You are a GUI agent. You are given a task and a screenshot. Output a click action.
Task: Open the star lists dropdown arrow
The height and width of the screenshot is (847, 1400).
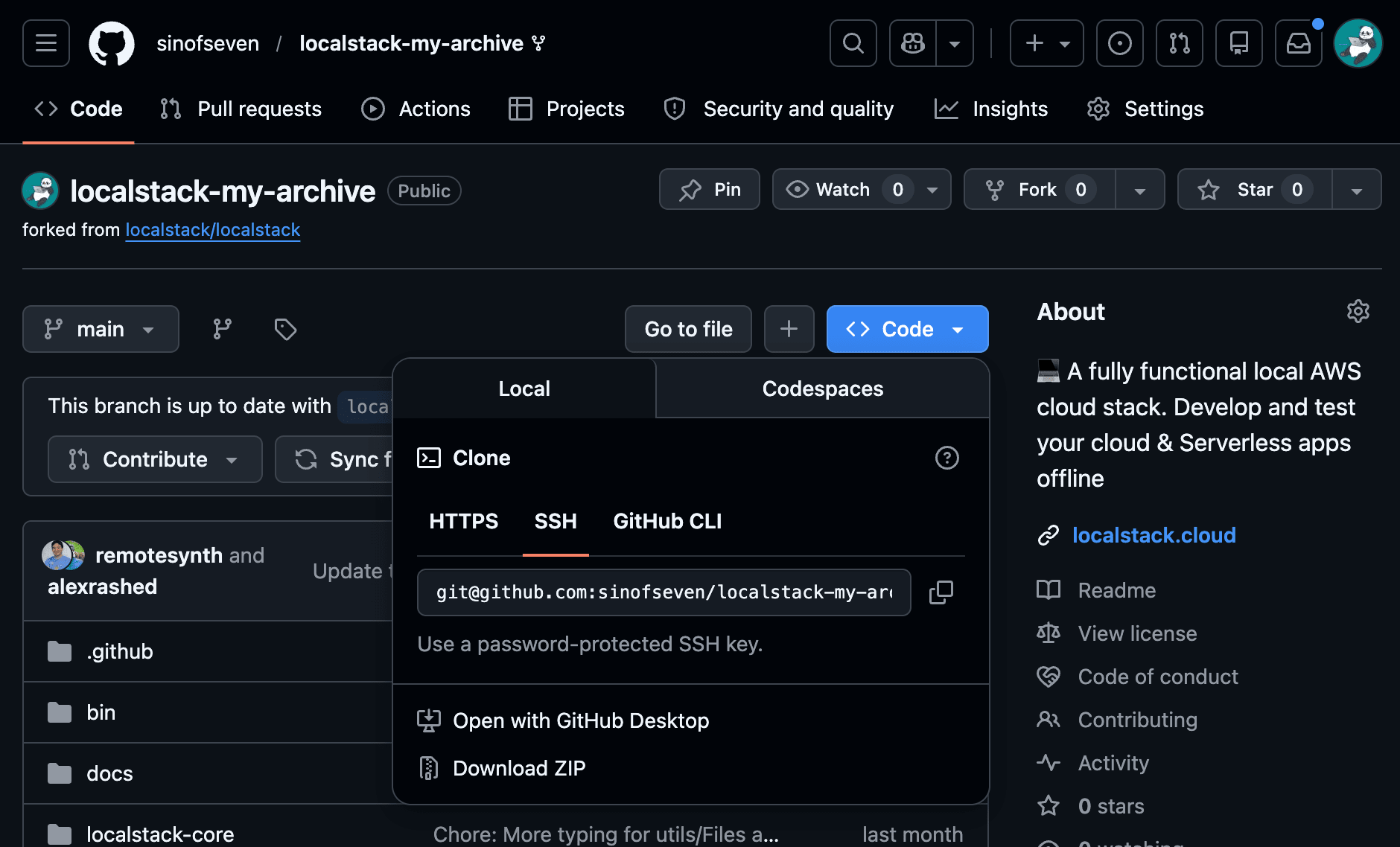1356,190
